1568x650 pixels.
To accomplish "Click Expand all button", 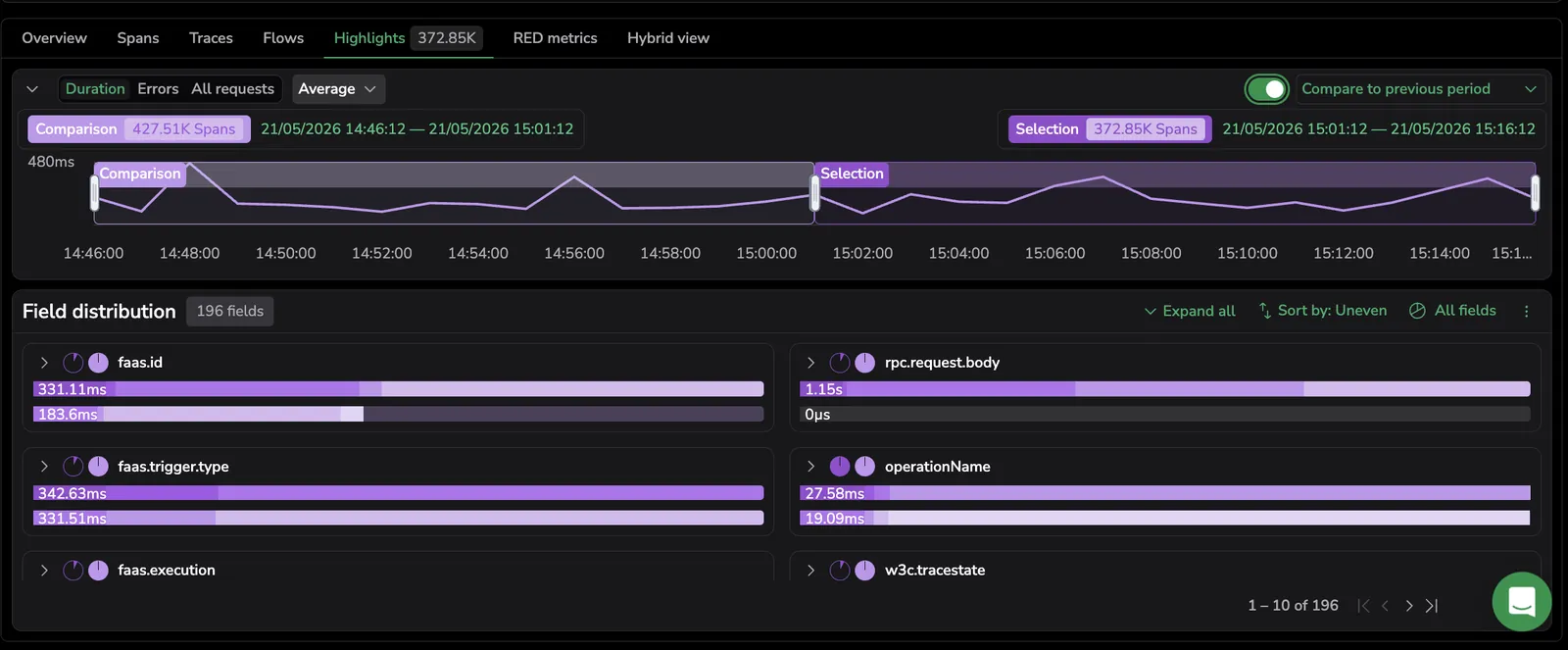I will click(1190, 311).
